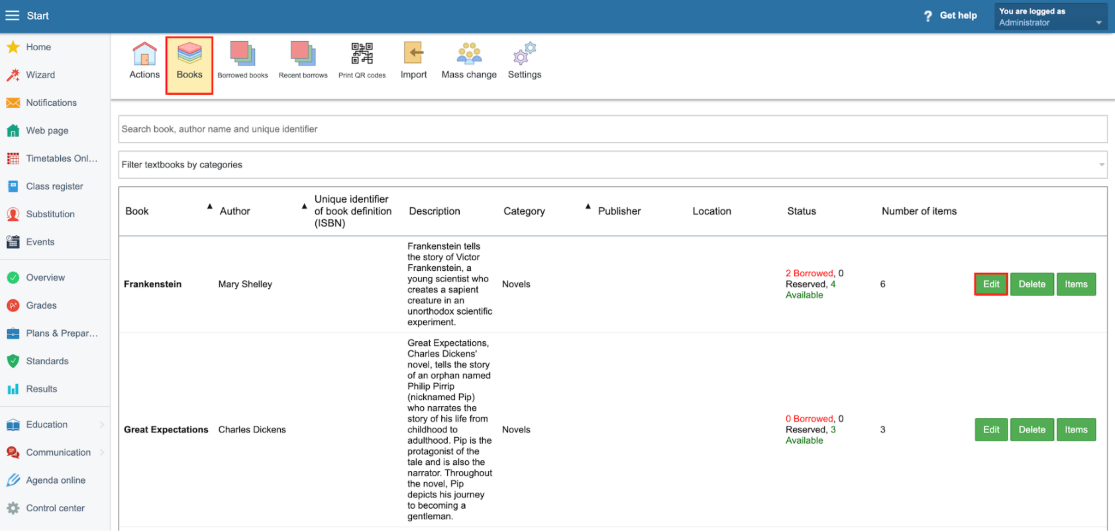This screenshot has height=532, width=1115.
Task: Expand the Education sidebar section
Action: (55, 425)
